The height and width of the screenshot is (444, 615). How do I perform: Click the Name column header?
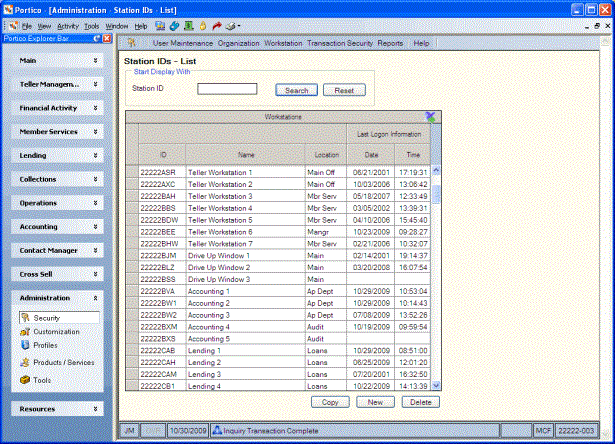(246, 155)
